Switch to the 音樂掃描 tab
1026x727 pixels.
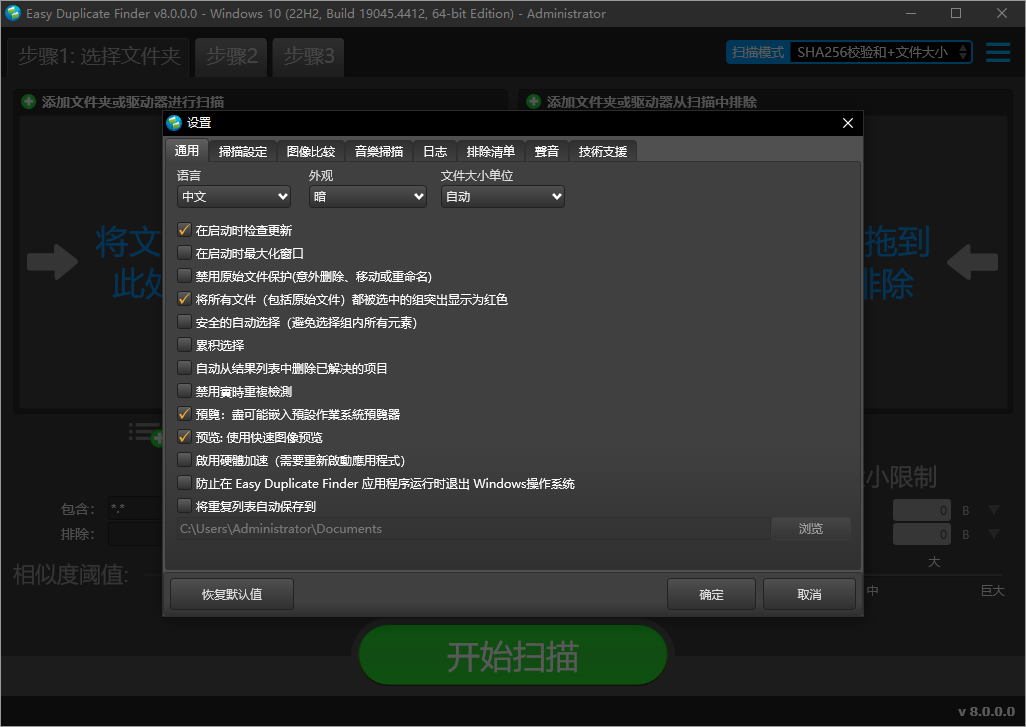point(379,151)
